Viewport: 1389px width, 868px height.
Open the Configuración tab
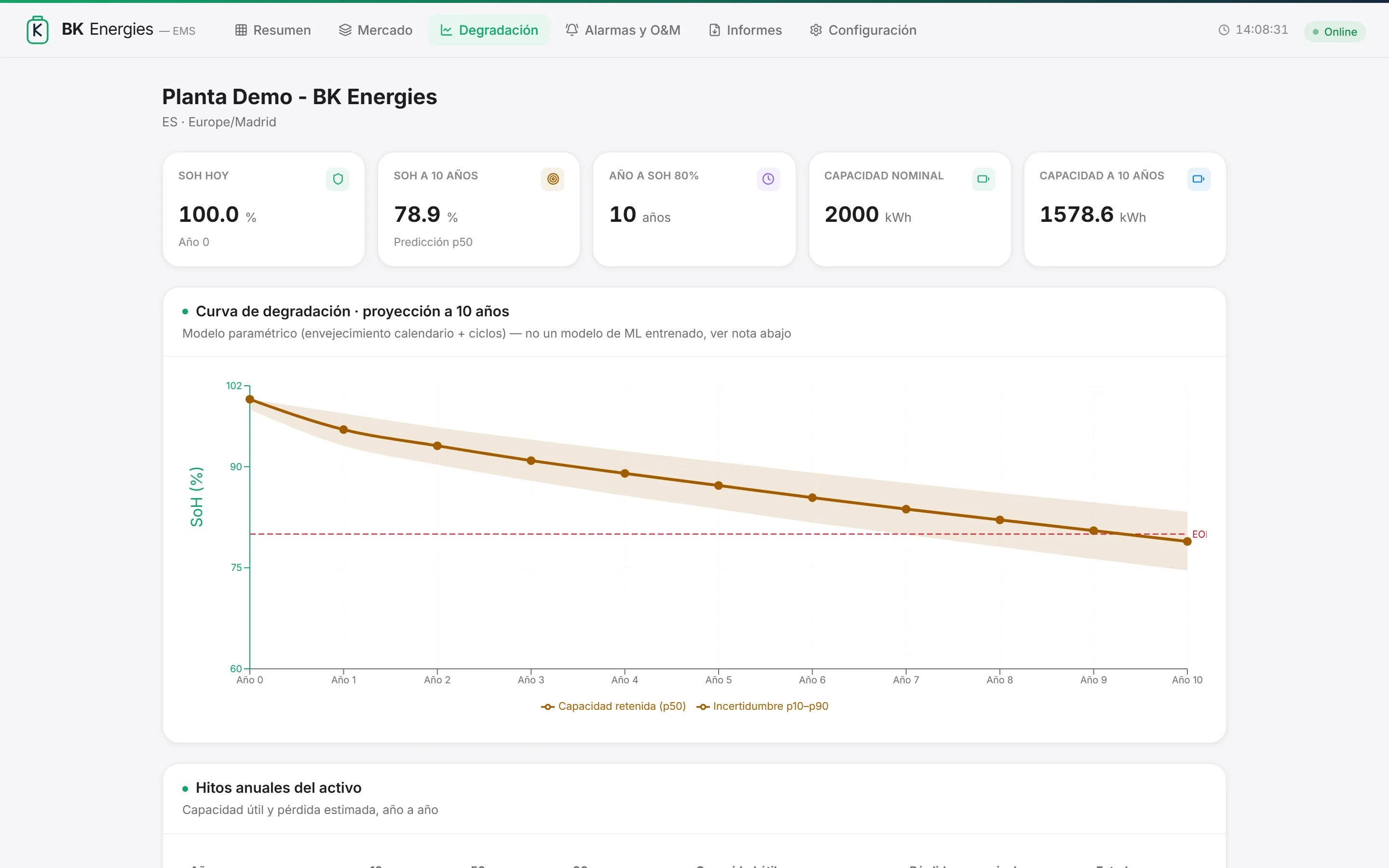[863, 30]
